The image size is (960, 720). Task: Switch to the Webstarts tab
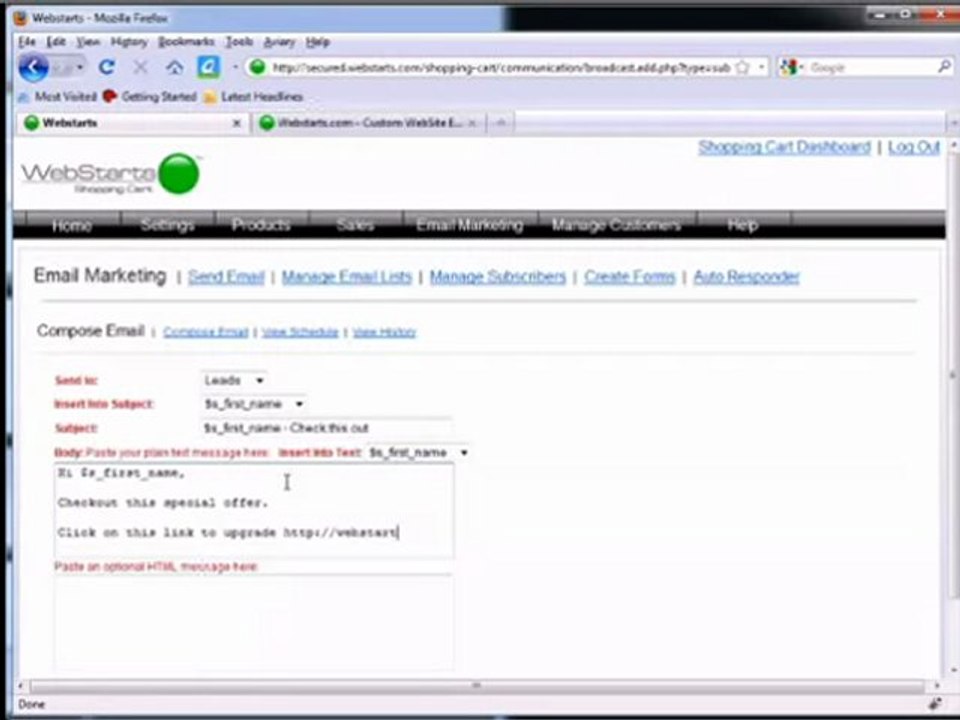132,123
